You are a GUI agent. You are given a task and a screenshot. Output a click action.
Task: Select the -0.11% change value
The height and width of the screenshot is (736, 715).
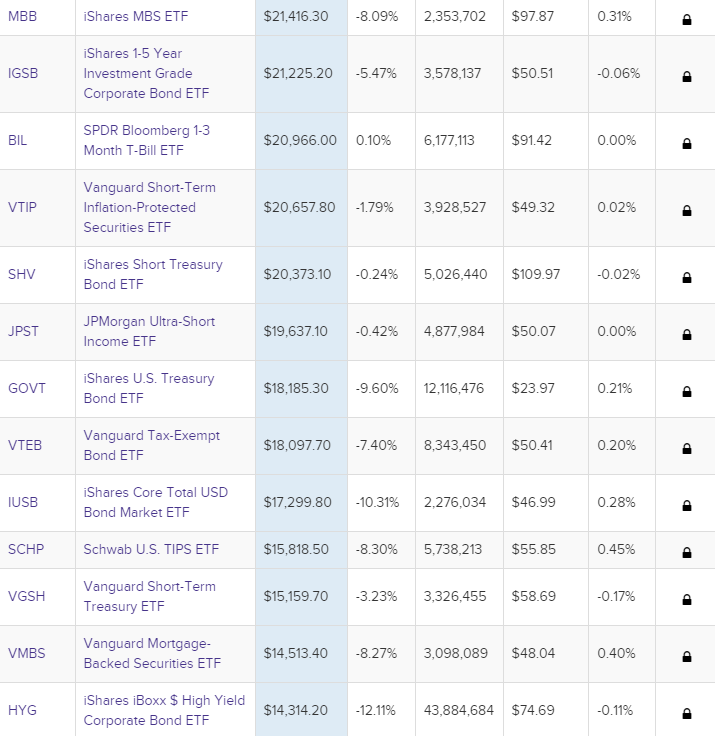[615, 711]
